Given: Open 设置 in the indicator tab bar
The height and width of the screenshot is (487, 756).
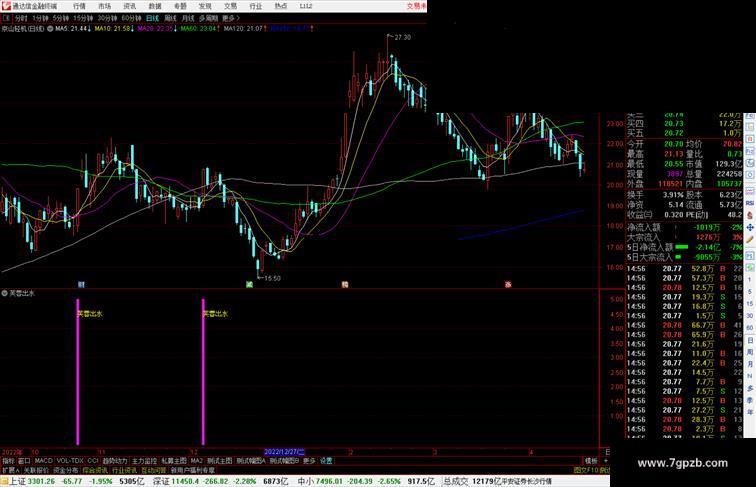Looking at the screenshot, I should click(326, 461).
